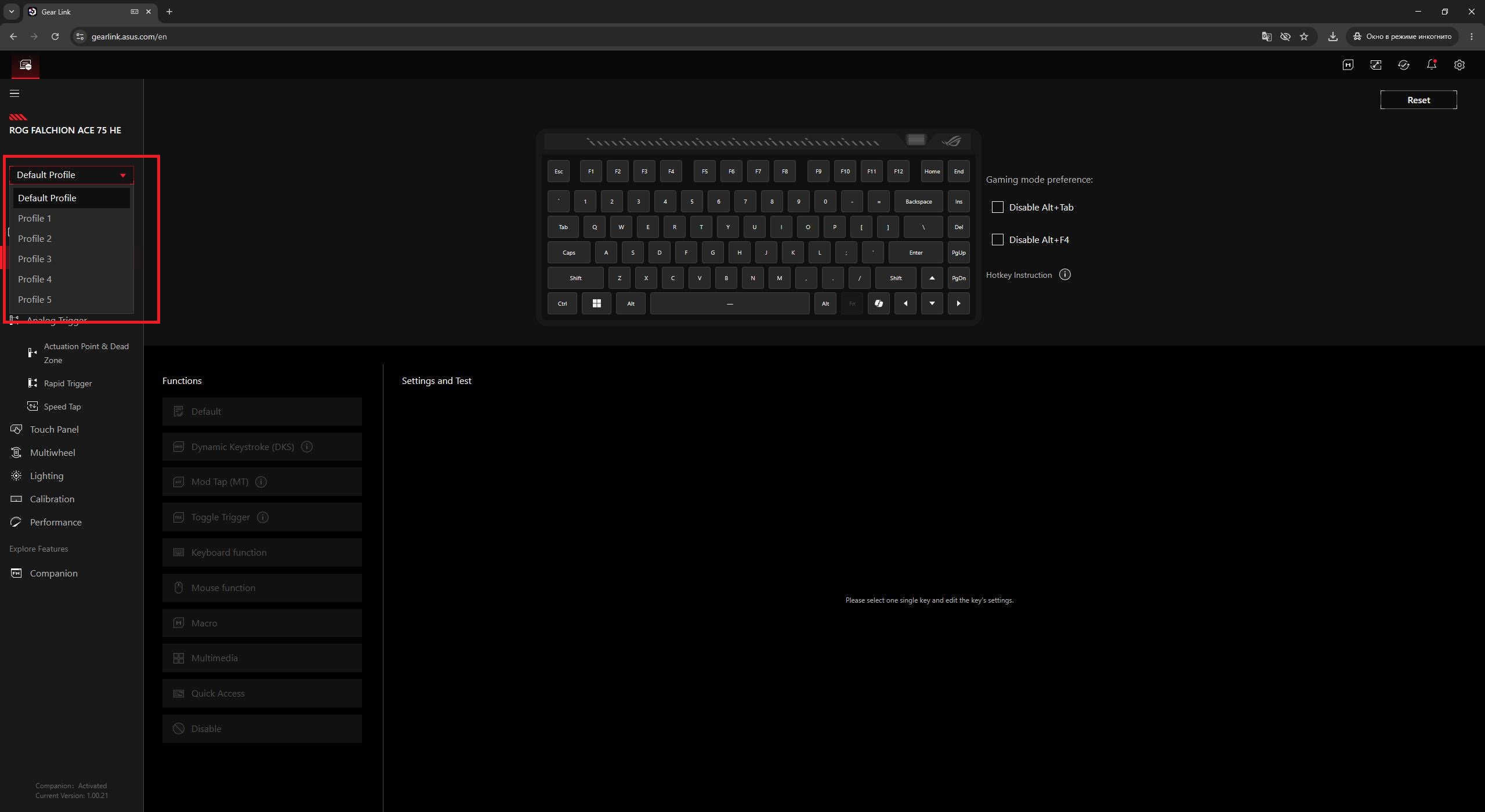
Task: Select the Esc key on the keyboard
Action: pyautogui.click(x=559, y=172)
